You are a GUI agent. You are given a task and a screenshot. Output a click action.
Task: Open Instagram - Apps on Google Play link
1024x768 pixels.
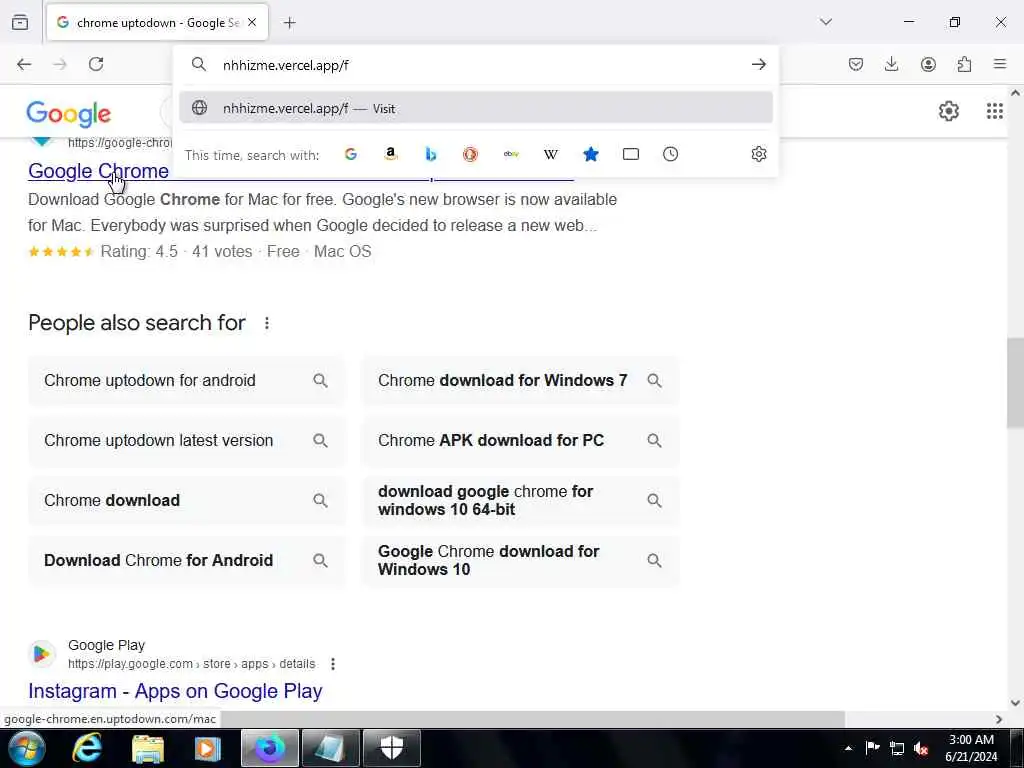coord(175,691)
